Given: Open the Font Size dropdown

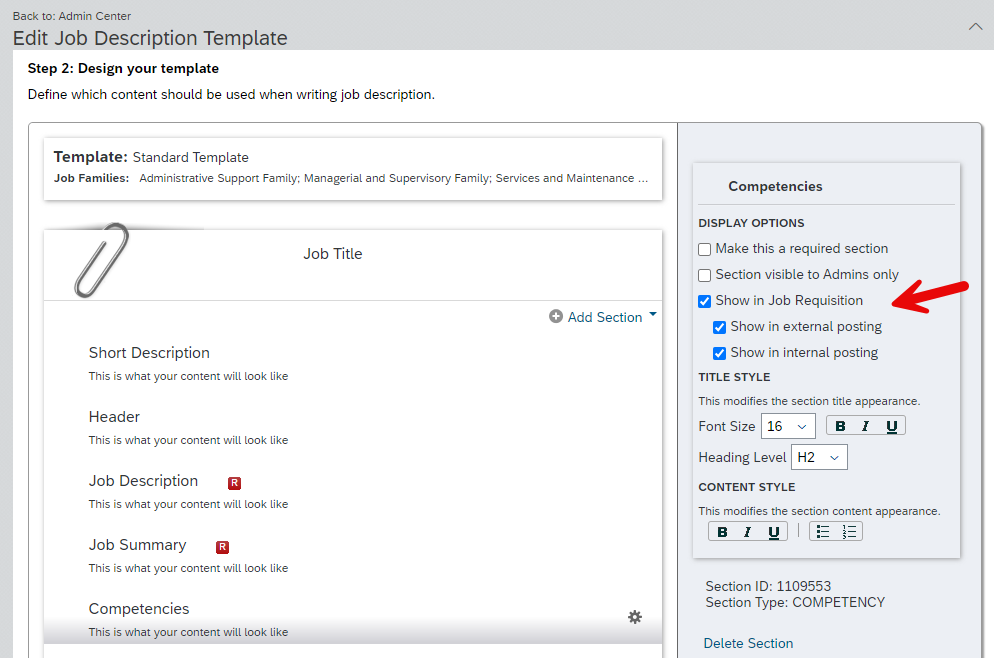Looking at the screenshot, I should 788,426.
